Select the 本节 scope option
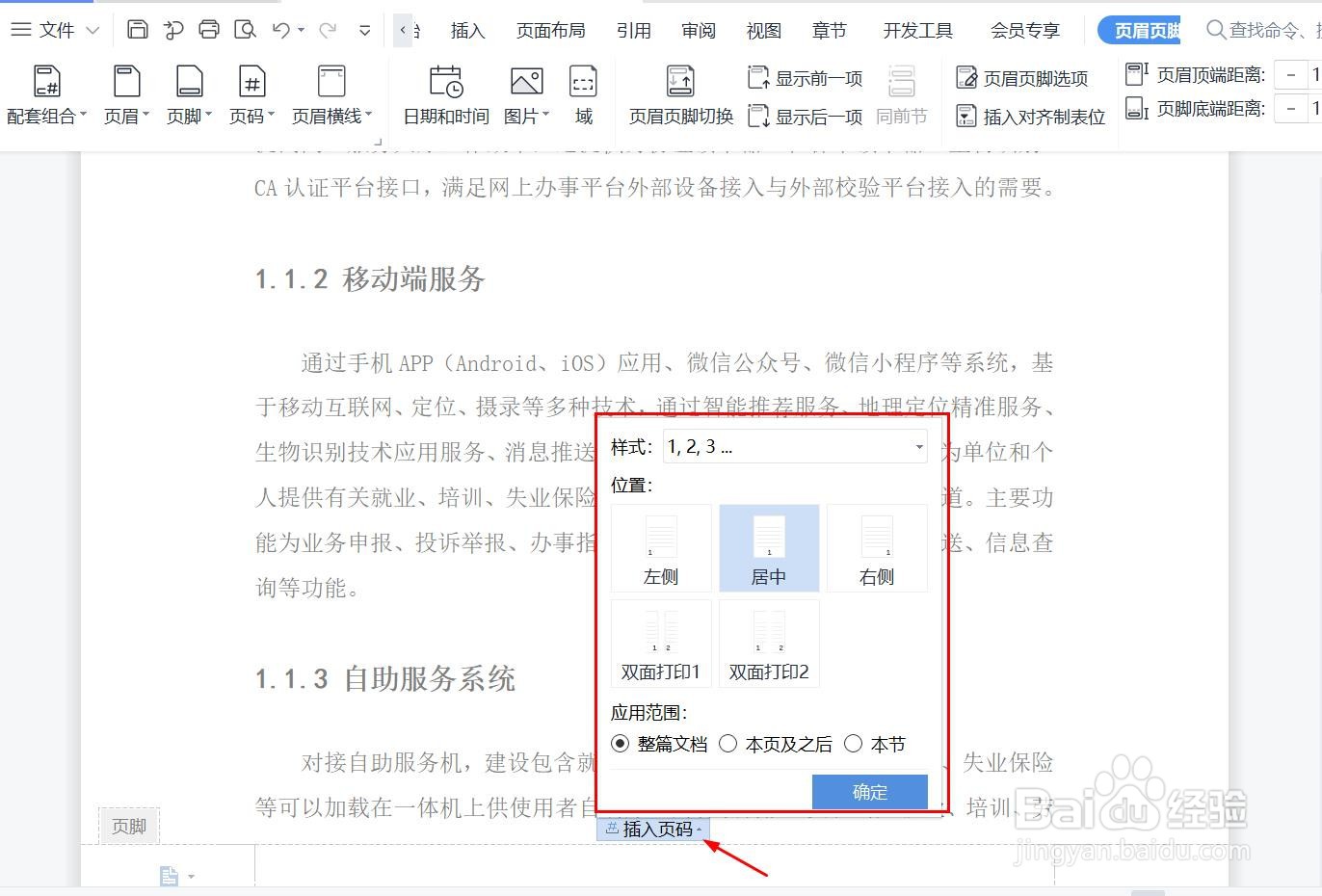 point(854,744)
